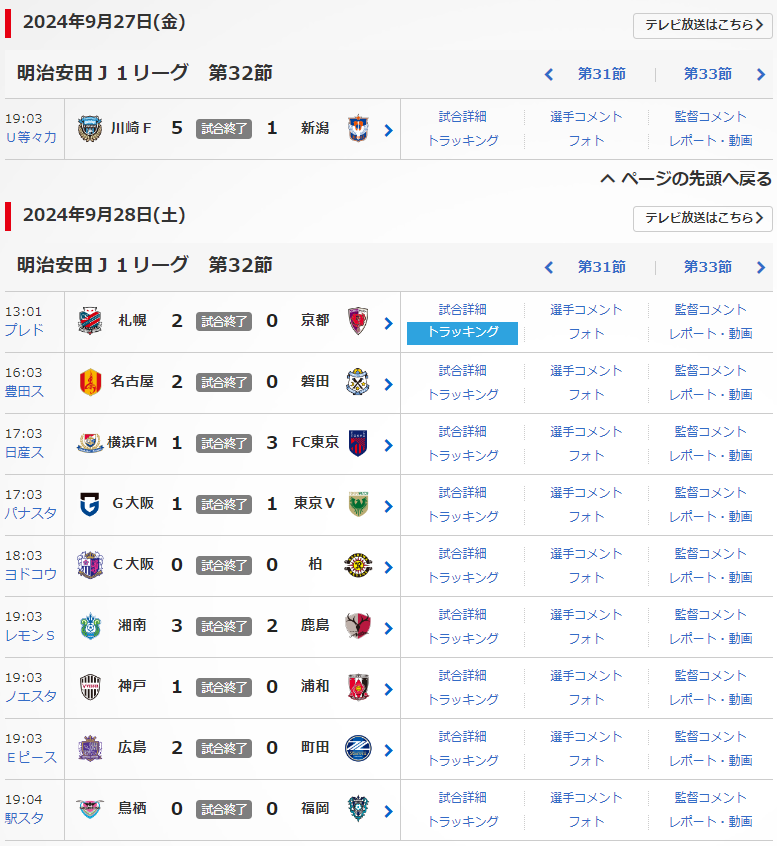Click the Vissel Kobe team crest
This screenshot has width=777, height=846.
click(x=90, y=687)
